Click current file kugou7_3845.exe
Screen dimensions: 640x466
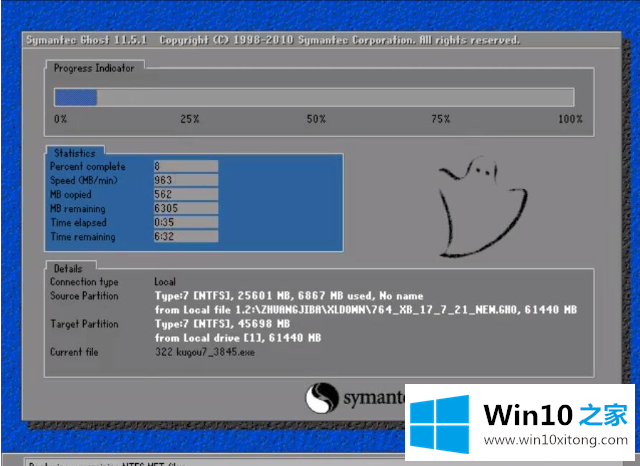[x=205, y=352]
